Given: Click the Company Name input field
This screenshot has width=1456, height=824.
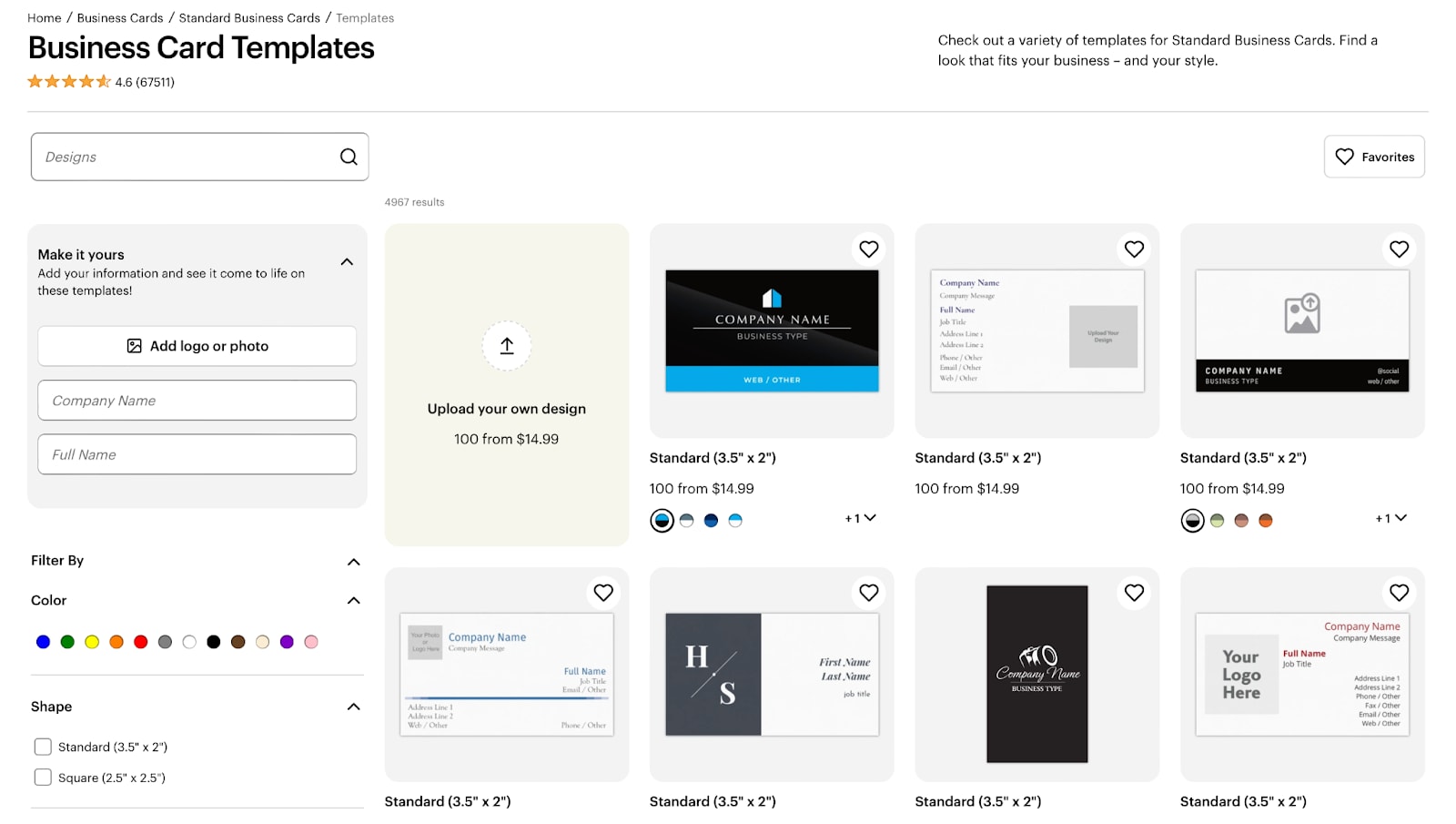Looking at the screenshot, I should click(x=197, y=401).
